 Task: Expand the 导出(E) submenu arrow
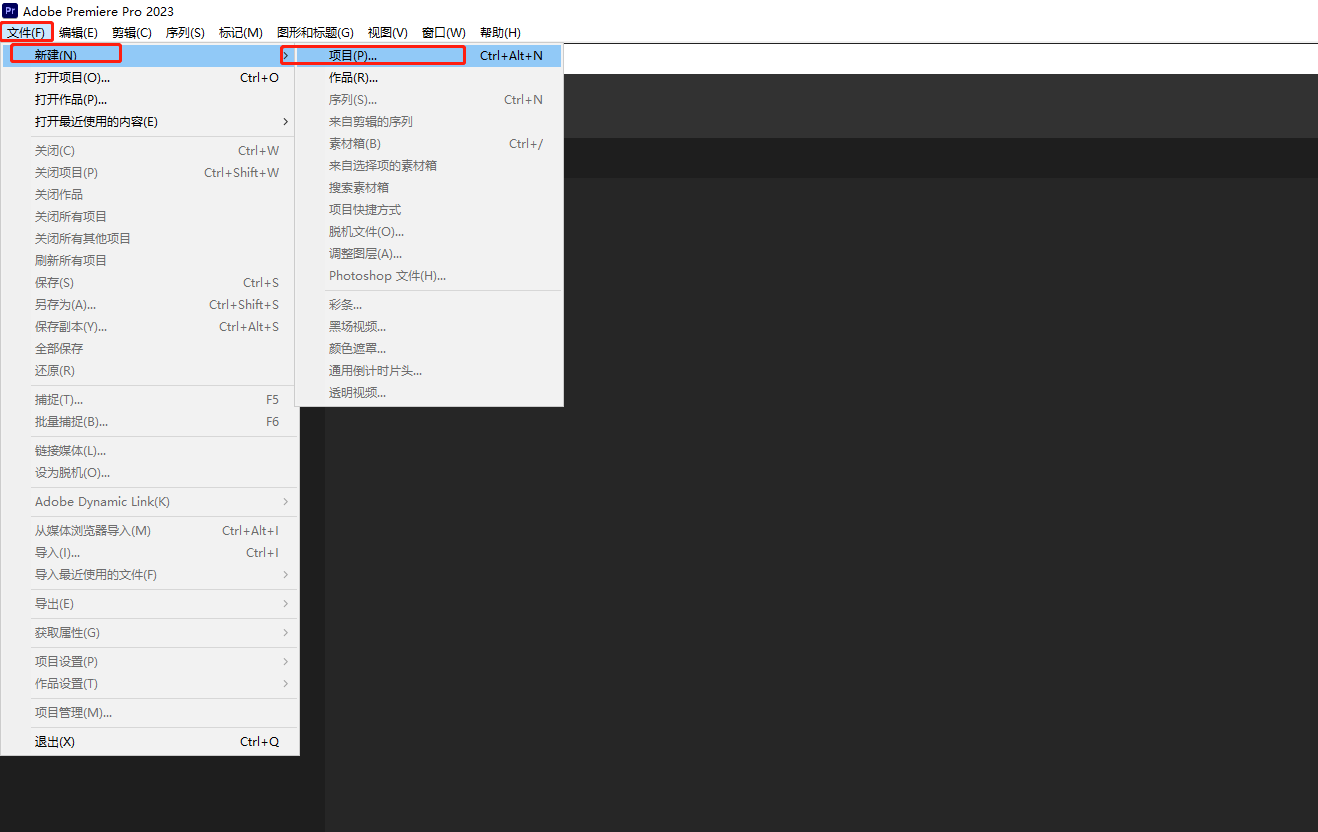285,604
